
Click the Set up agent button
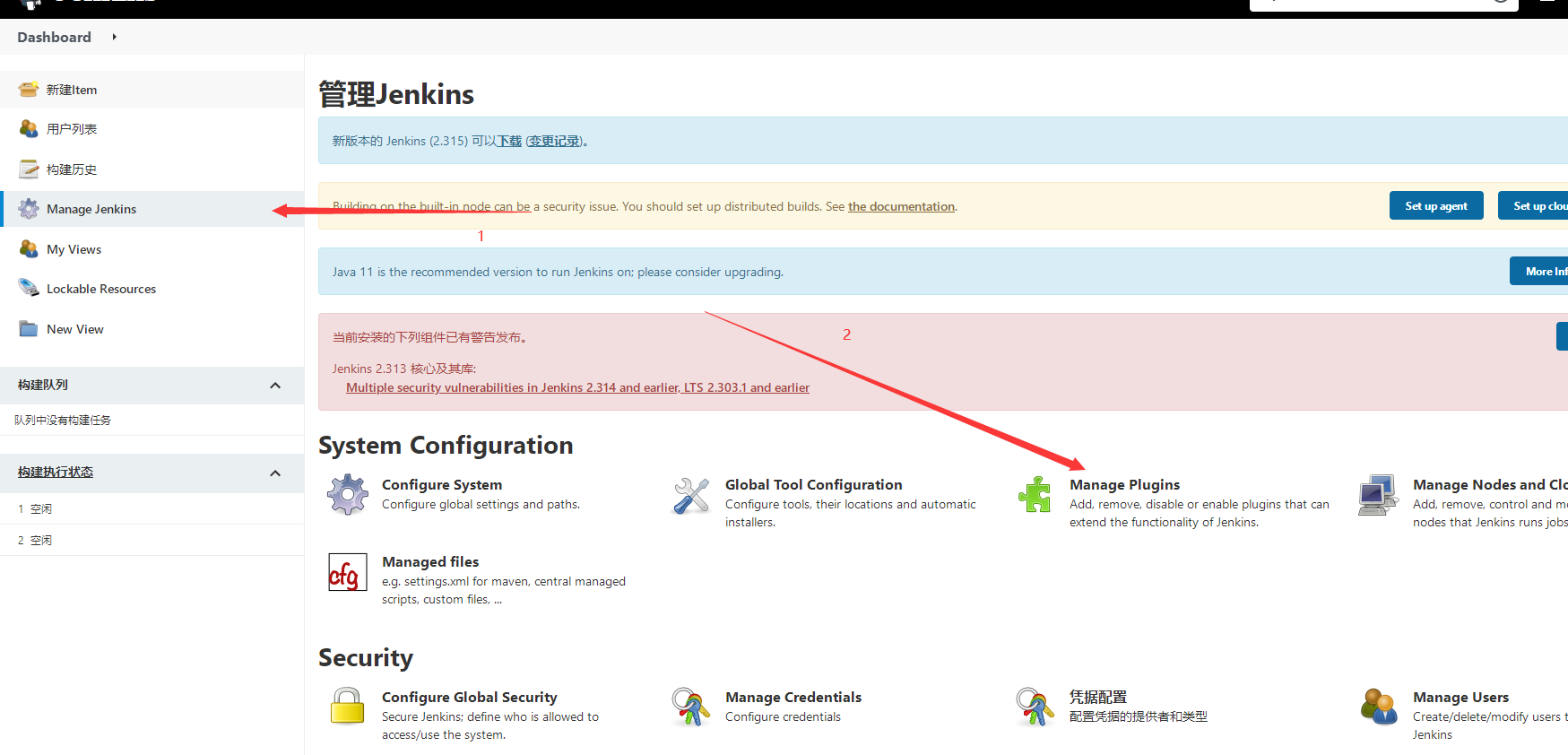point(1436,205)
